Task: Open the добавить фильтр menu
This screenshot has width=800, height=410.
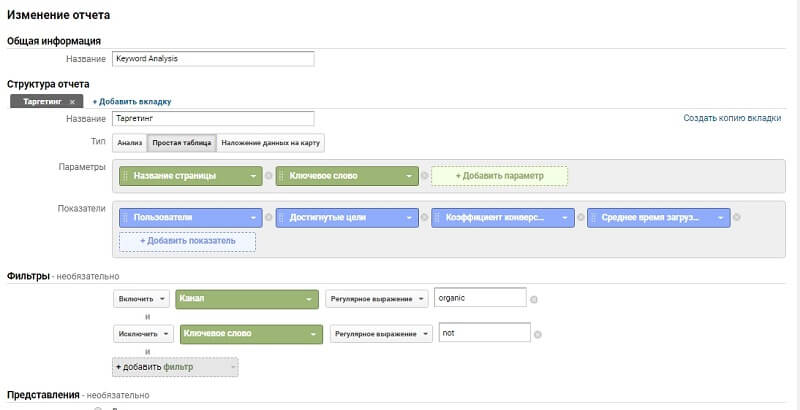Action: point(176,367)
